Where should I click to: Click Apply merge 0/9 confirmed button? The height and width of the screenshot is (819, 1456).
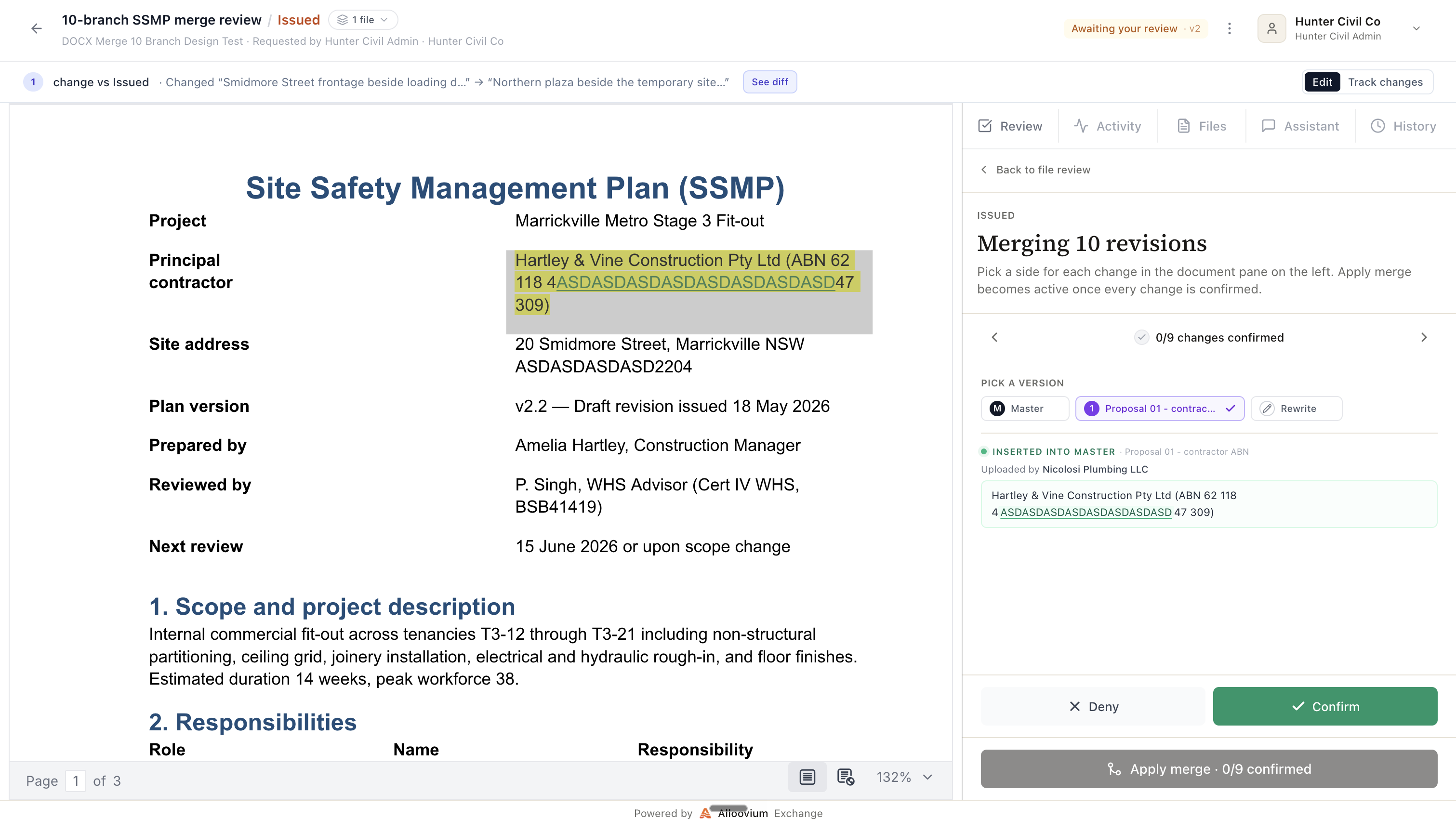(1209, 769)
